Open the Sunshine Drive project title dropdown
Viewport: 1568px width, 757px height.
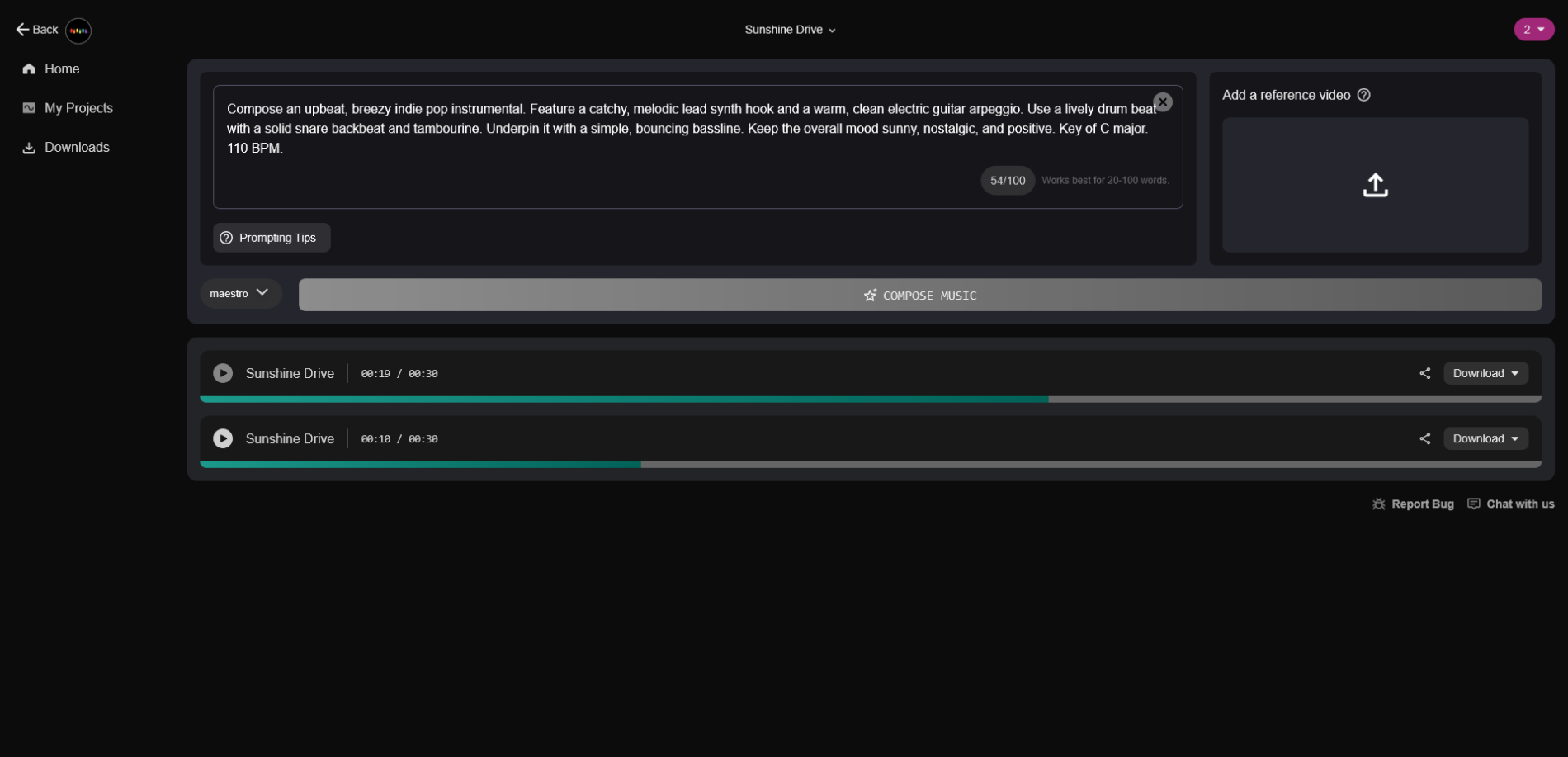click(790, 30)
